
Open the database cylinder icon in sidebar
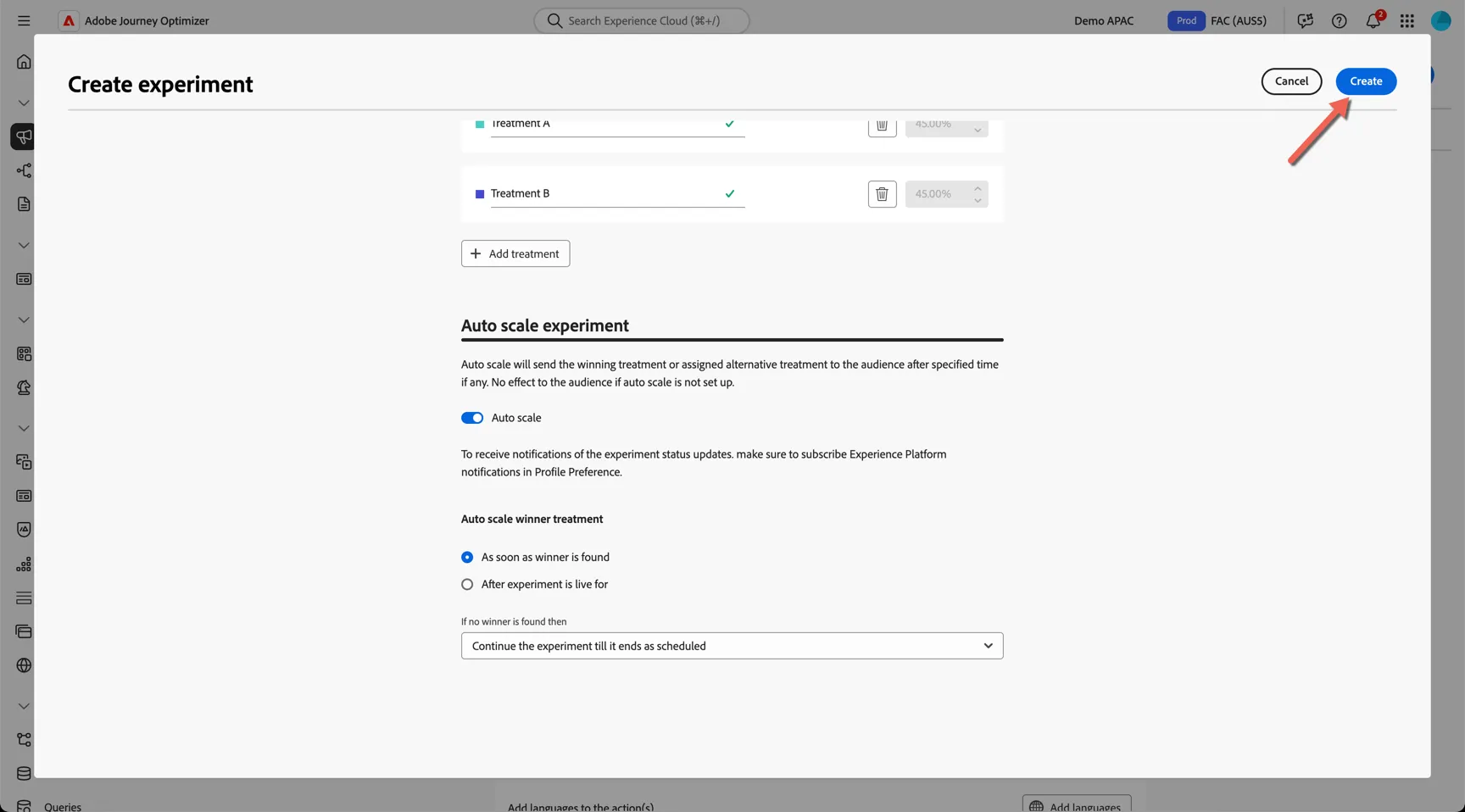coord(24,774)
